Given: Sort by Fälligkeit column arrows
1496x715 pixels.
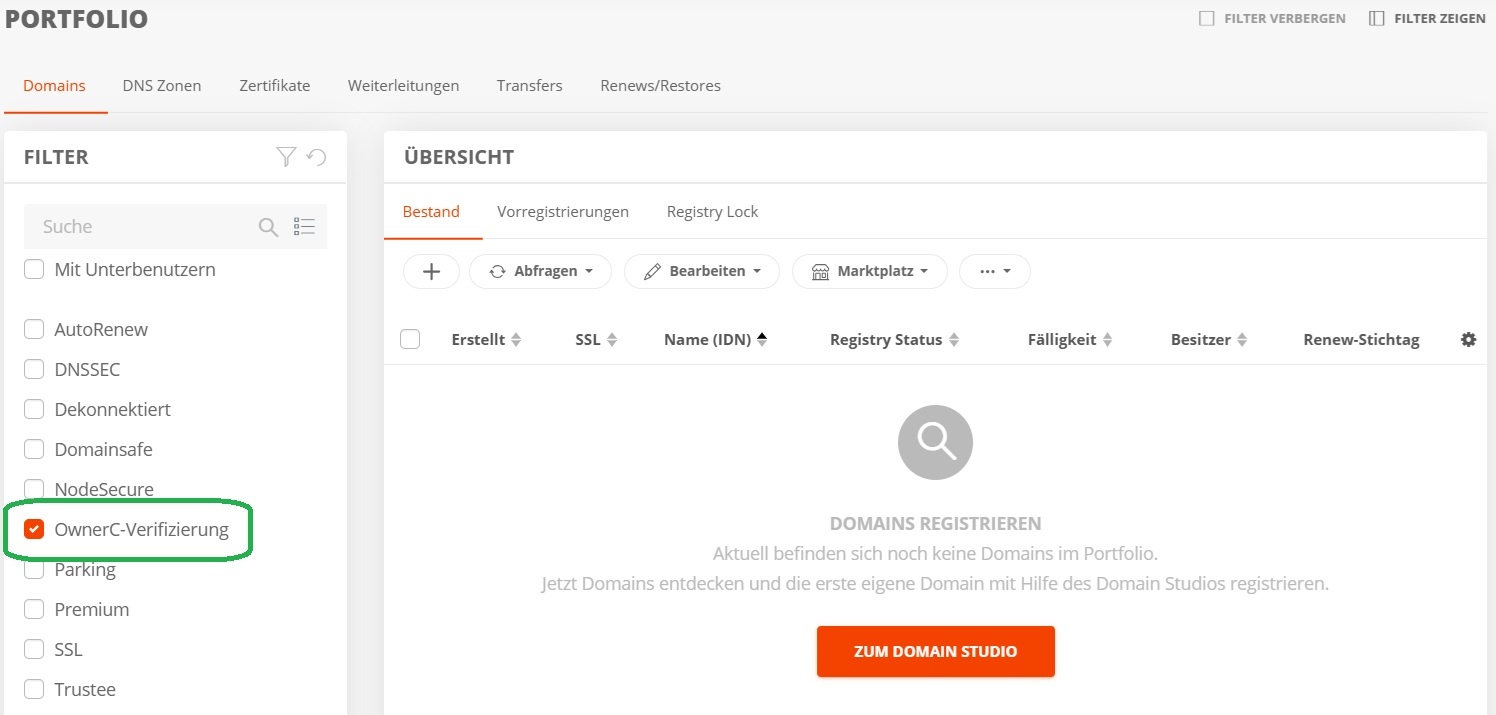Looking at the screenshot, I should pyautogui.click(x=1108, y=340).
